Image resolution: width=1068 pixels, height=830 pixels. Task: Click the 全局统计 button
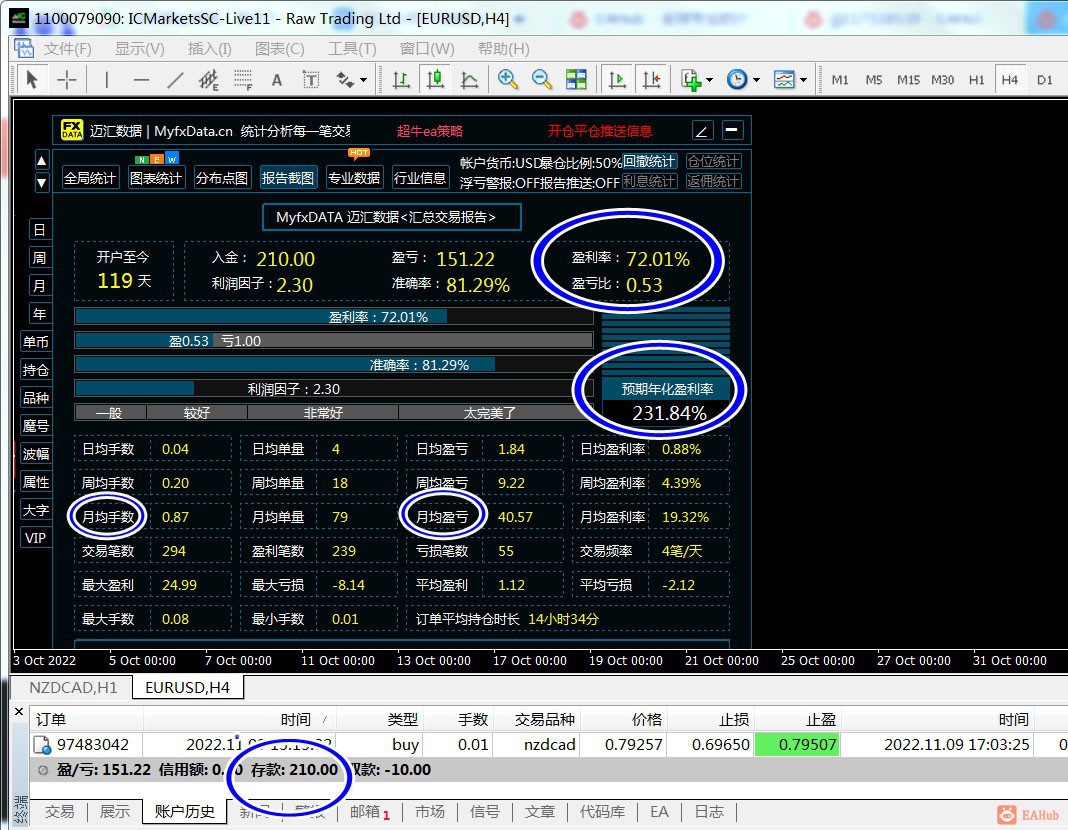90,178
